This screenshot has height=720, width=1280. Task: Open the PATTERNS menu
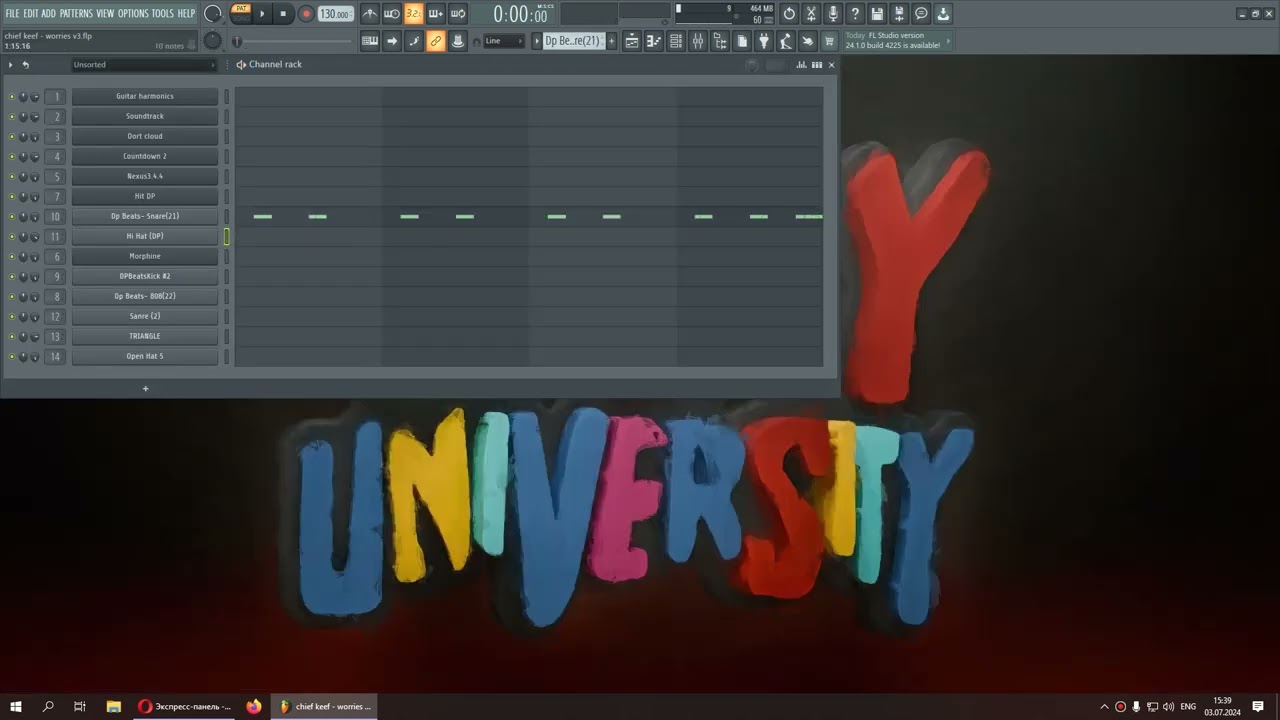tap(76, 13)
